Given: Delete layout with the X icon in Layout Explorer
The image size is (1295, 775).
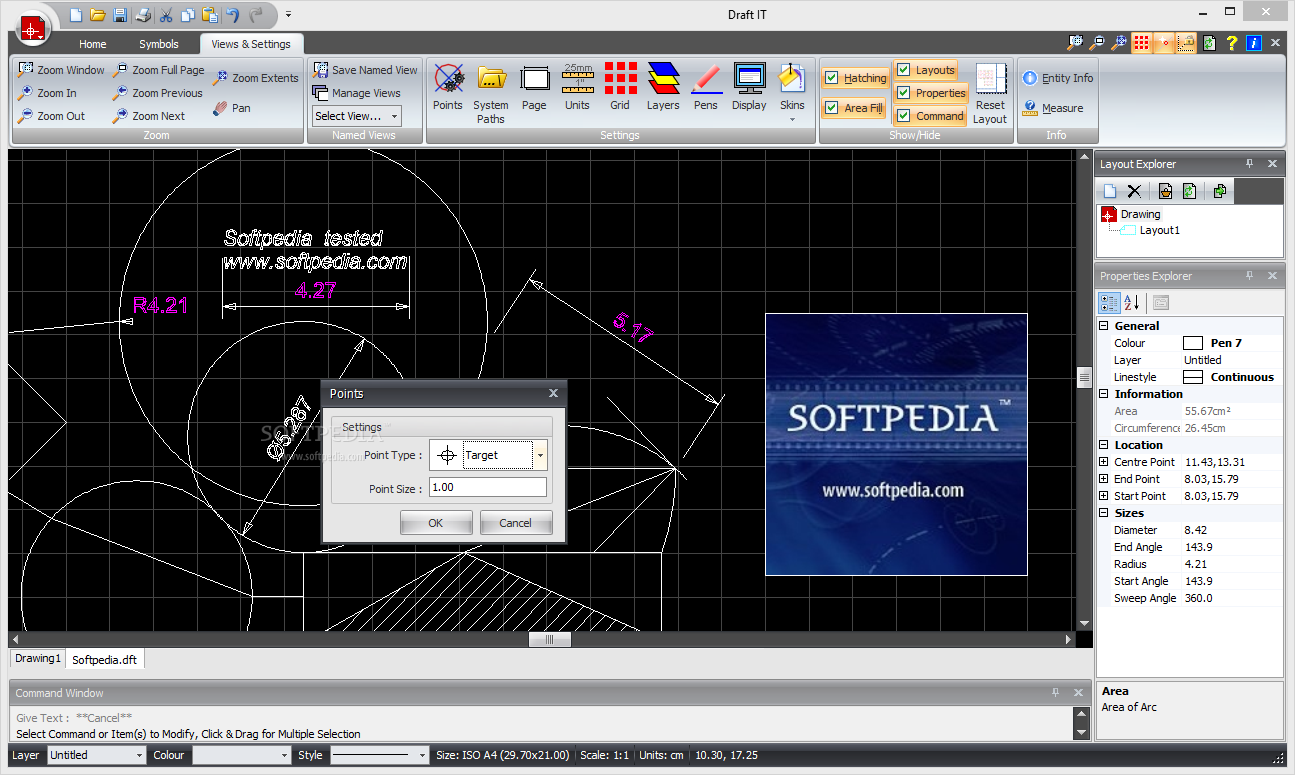Looking at the screenshot, I should click(1134, 191).
